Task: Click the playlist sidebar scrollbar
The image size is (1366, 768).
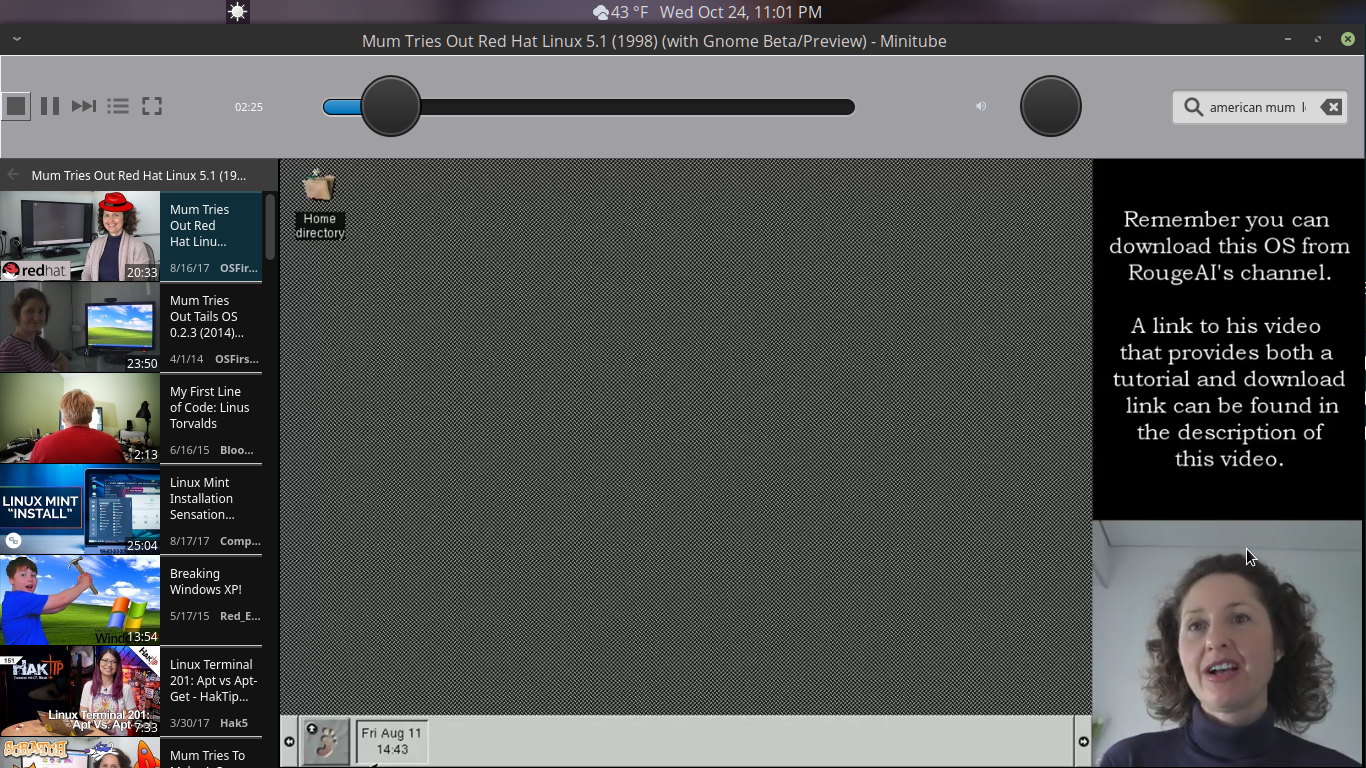Action: pos(270,228)
